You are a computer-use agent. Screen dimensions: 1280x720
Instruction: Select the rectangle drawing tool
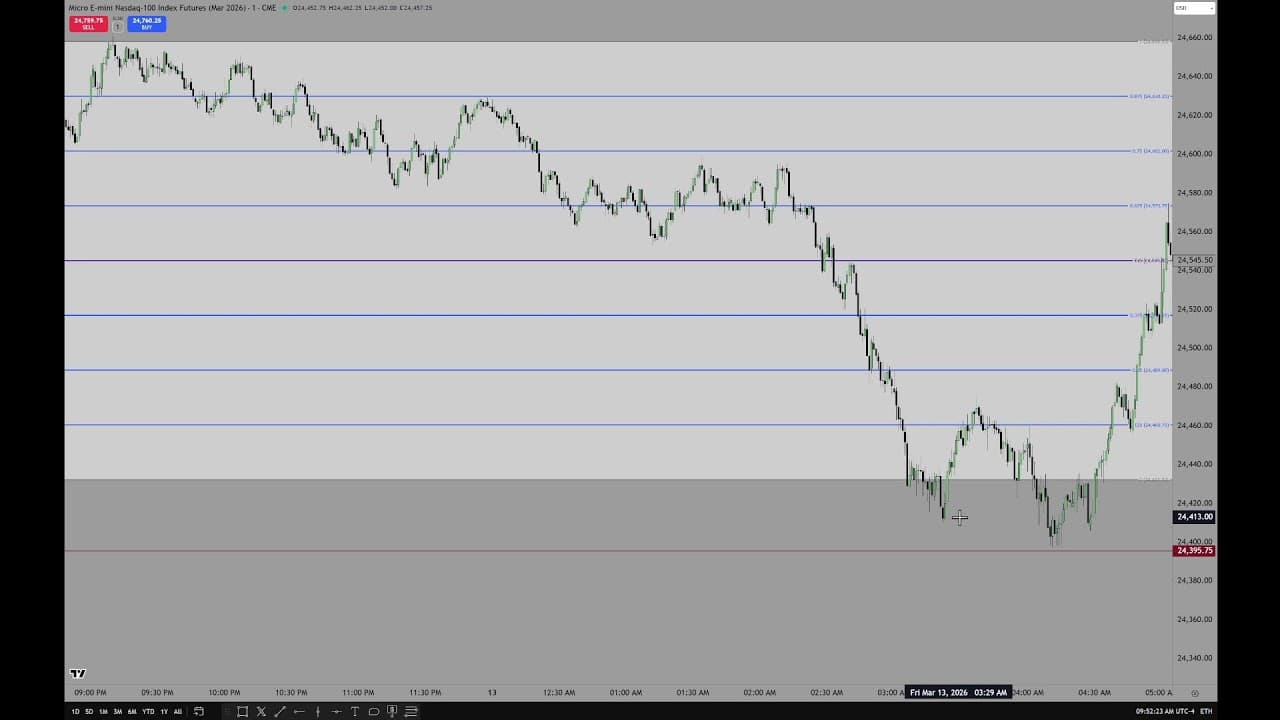pyautogui.click(x=242, y=712)
